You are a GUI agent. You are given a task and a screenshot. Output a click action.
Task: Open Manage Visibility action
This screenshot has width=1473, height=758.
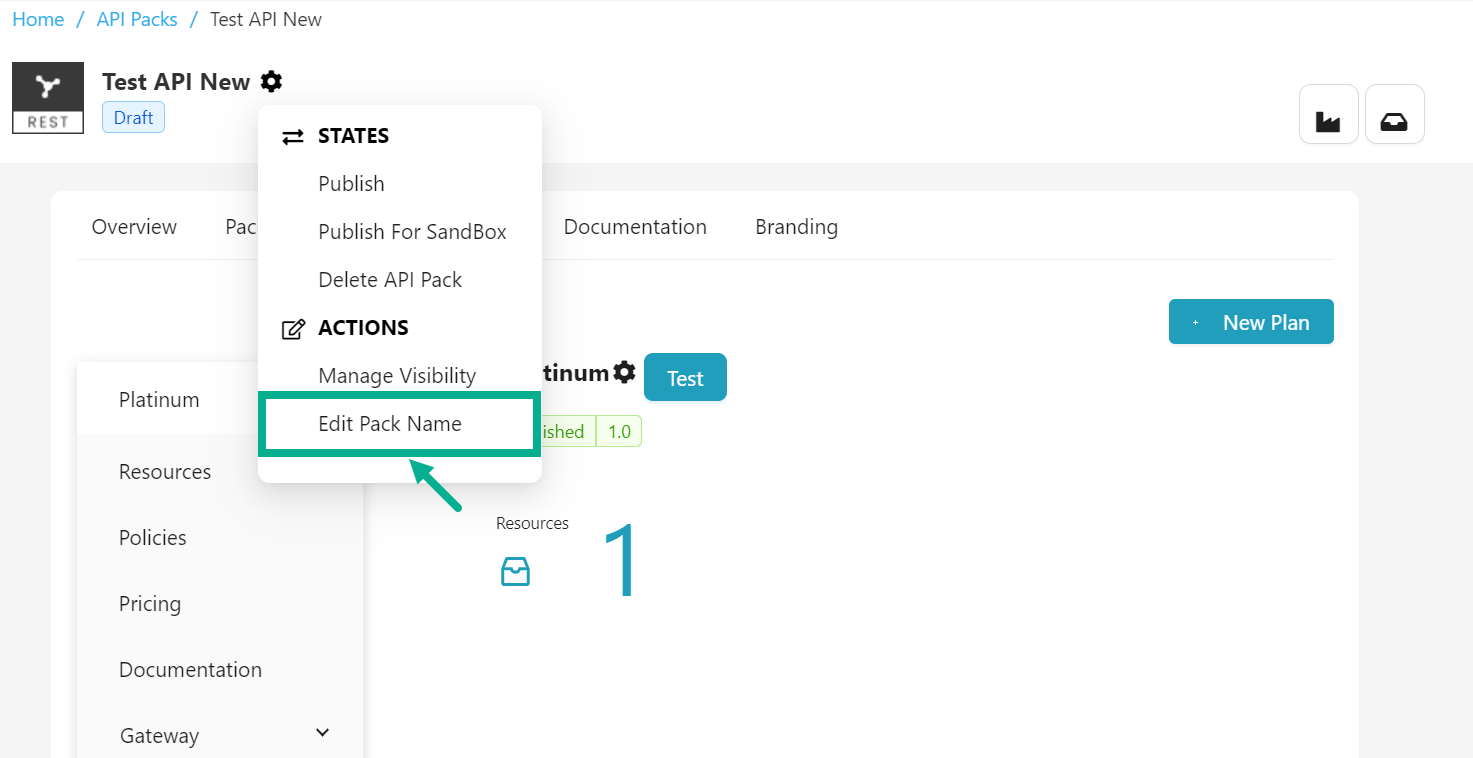[397, 376]
